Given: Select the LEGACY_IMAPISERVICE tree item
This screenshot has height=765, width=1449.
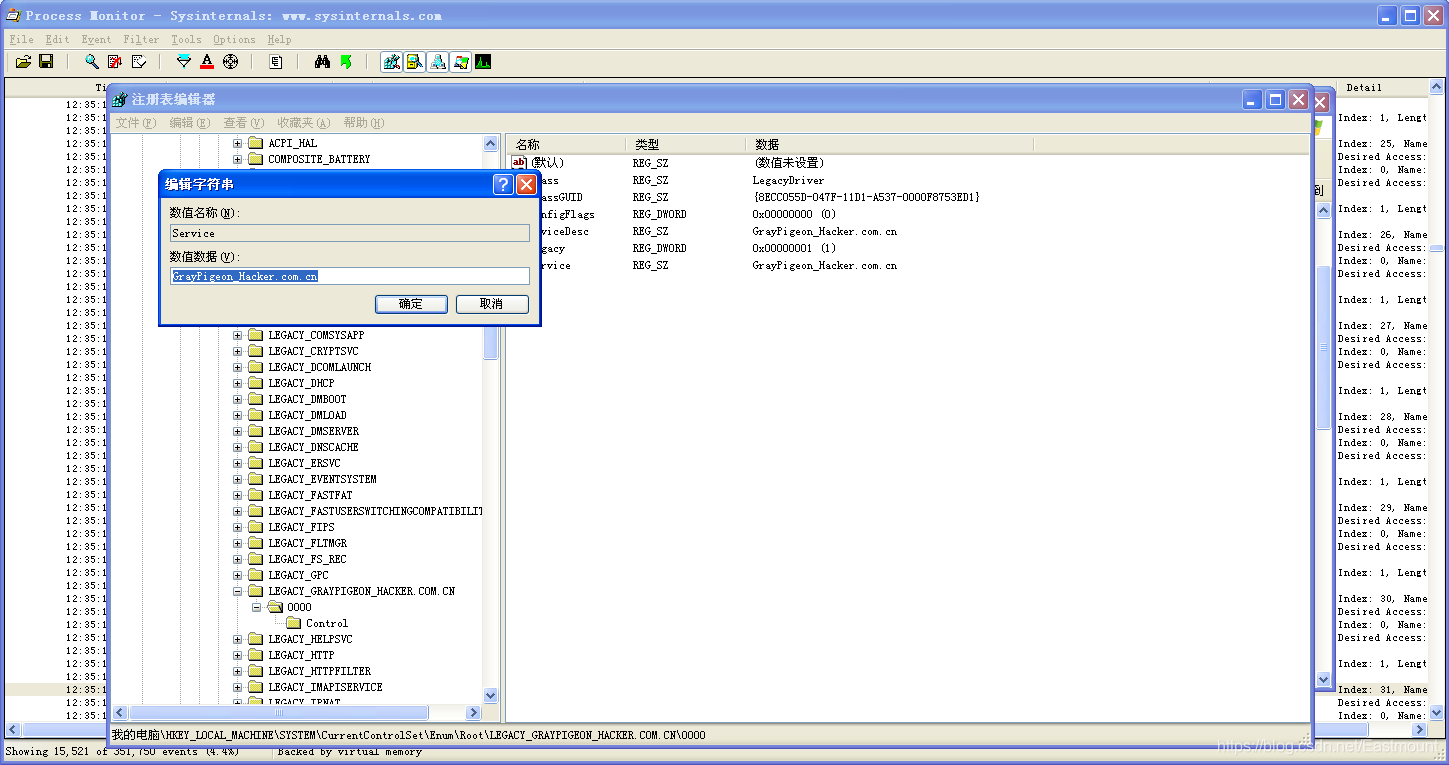Looking at the screenshot, I should pyautogui.click(x=325, y=687).
